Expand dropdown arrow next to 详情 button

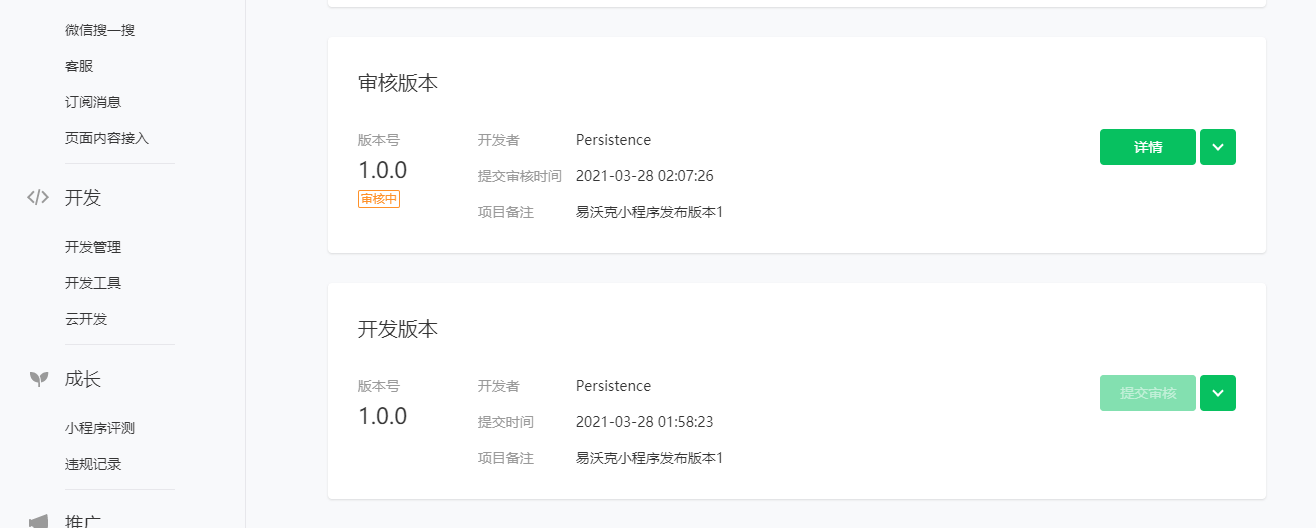pos(1217,147)
